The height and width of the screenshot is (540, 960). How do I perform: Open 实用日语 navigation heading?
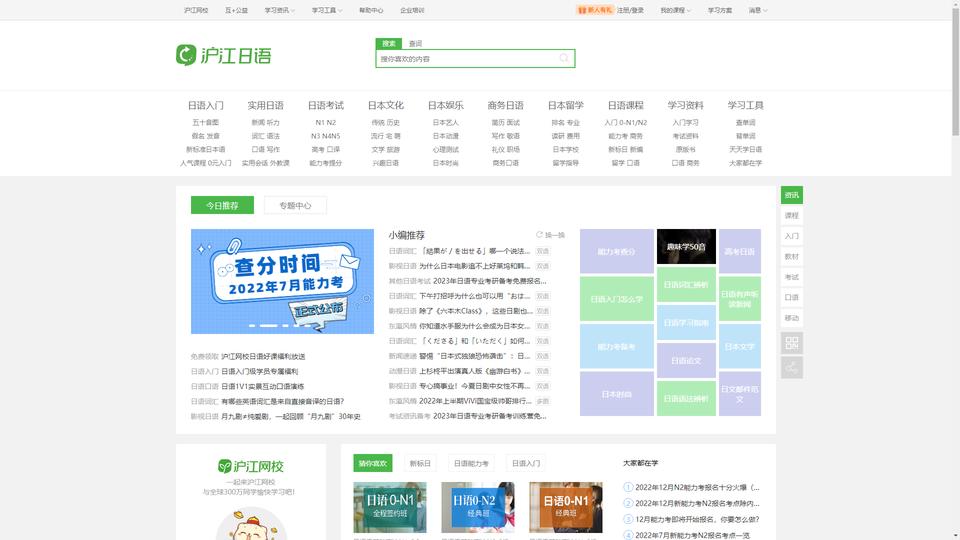[266, 105]
